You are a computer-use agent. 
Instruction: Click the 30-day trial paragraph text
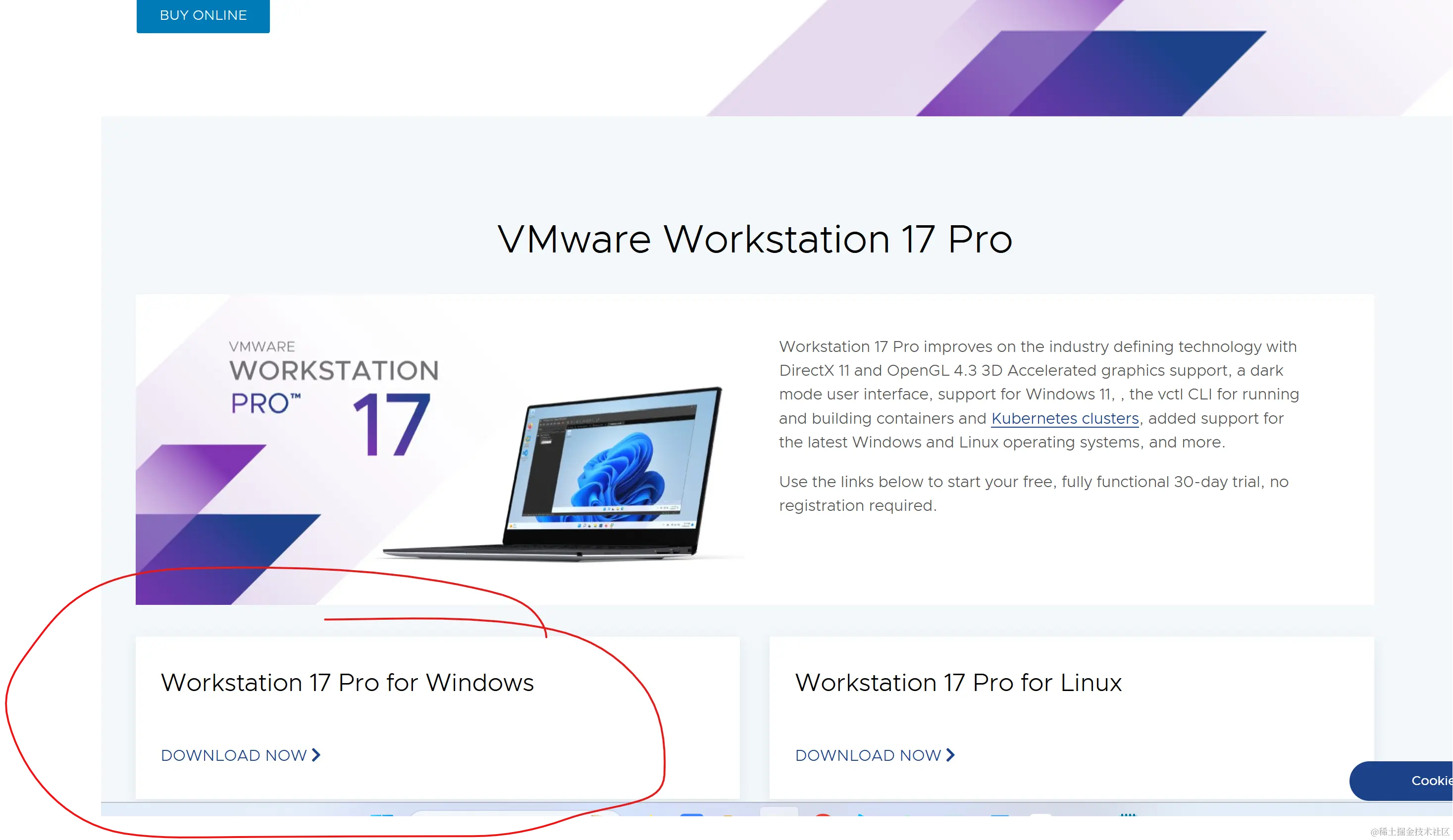[1033, 493]
